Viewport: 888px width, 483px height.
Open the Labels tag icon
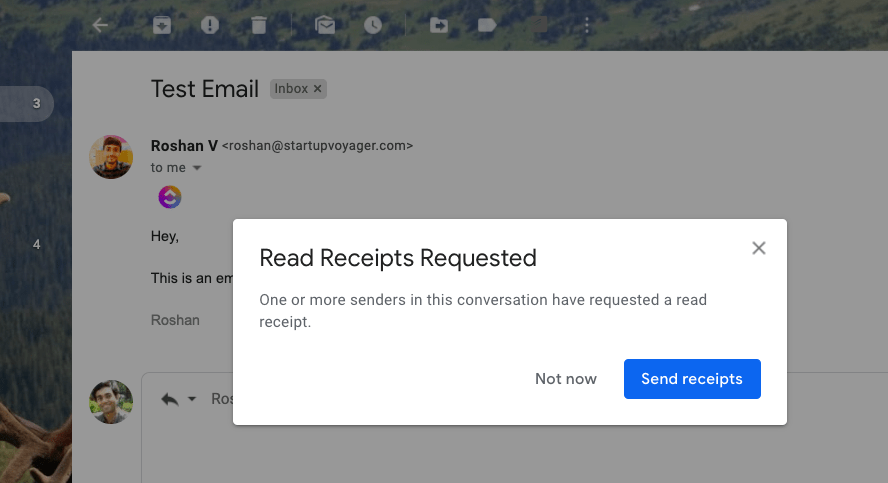[487, 26]
